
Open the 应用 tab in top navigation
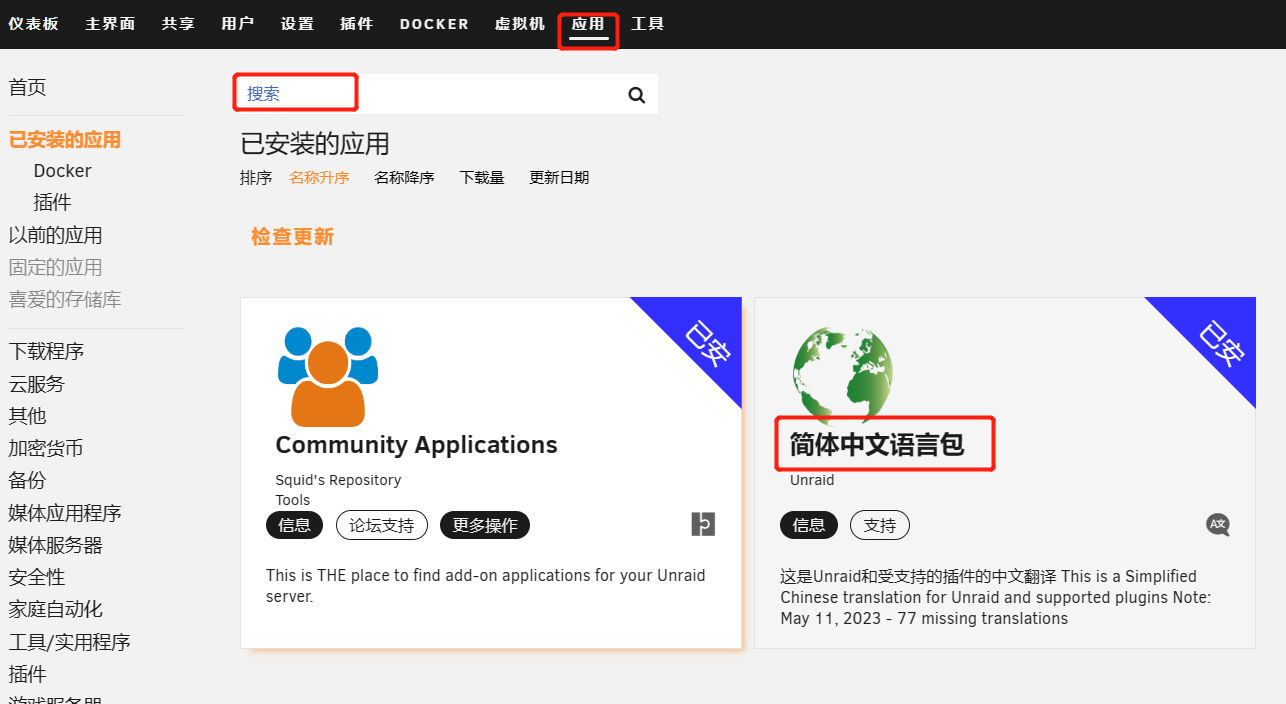[x=588, y=24]
